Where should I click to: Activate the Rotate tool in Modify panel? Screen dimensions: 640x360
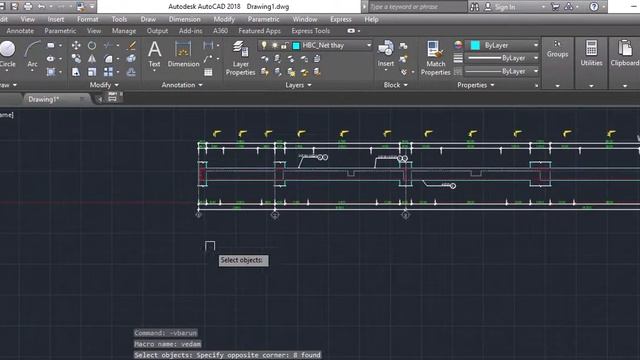92,45
